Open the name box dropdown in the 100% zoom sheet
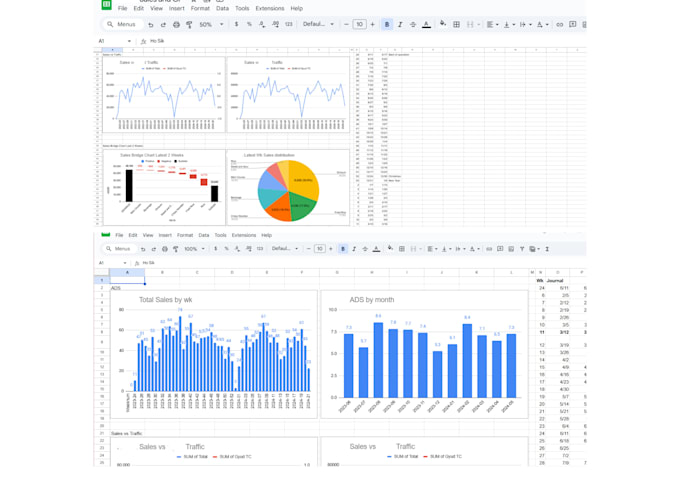 [125, 263]
